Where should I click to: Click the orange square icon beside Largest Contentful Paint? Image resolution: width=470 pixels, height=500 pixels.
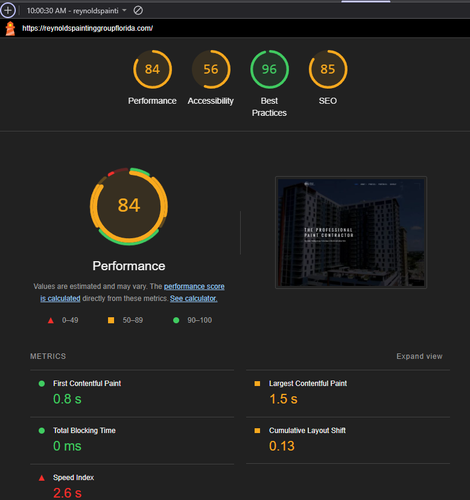click(x=257, y=384)
